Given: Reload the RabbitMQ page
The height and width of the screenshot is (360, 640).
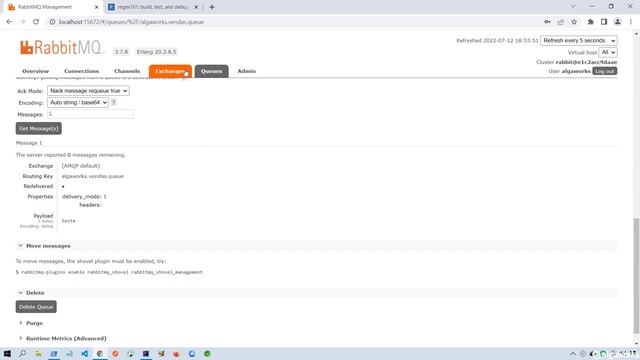Looking at the screenshot, I should 36,22.
